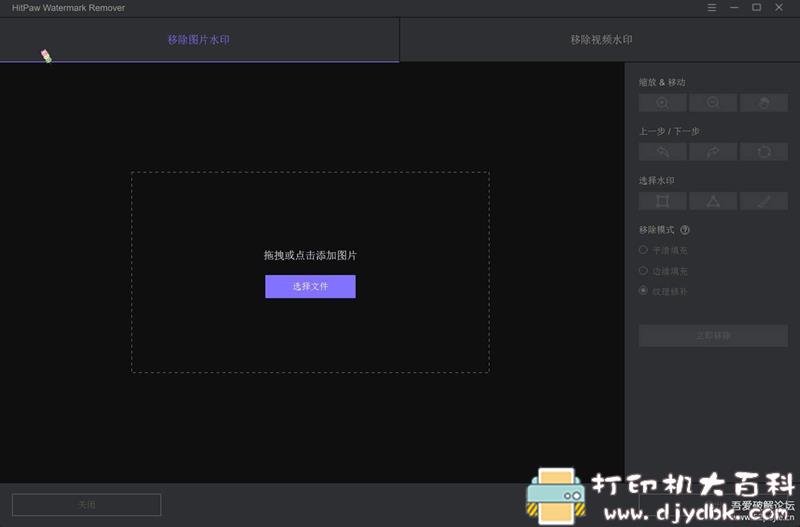Image resolution: width=800 pixels, height=527 pixels.
Task: Open the hamburger menu in title bar
Action: (x=712, y=8)
